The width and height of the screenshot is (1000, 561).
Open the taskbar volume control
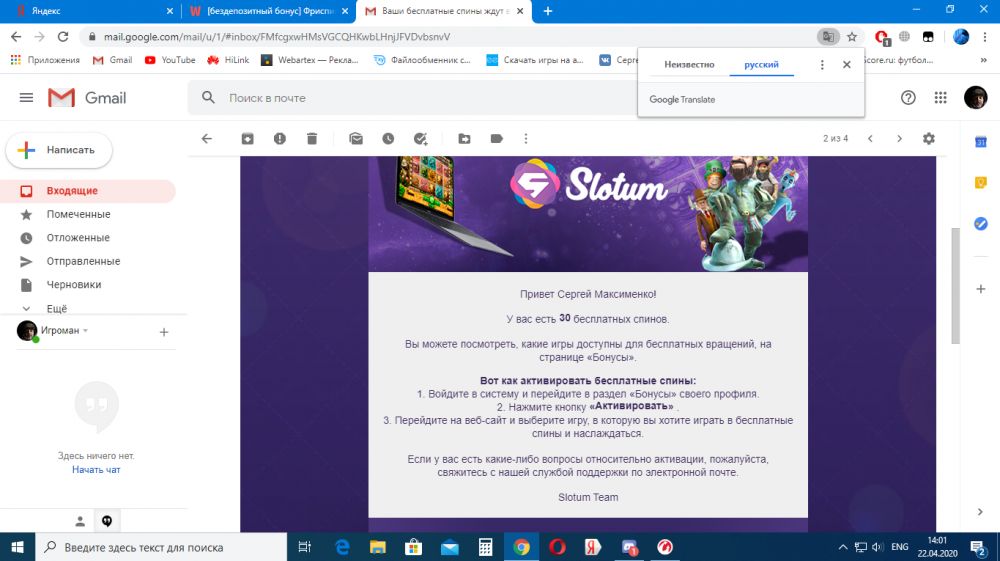click(x=878, y=547)
